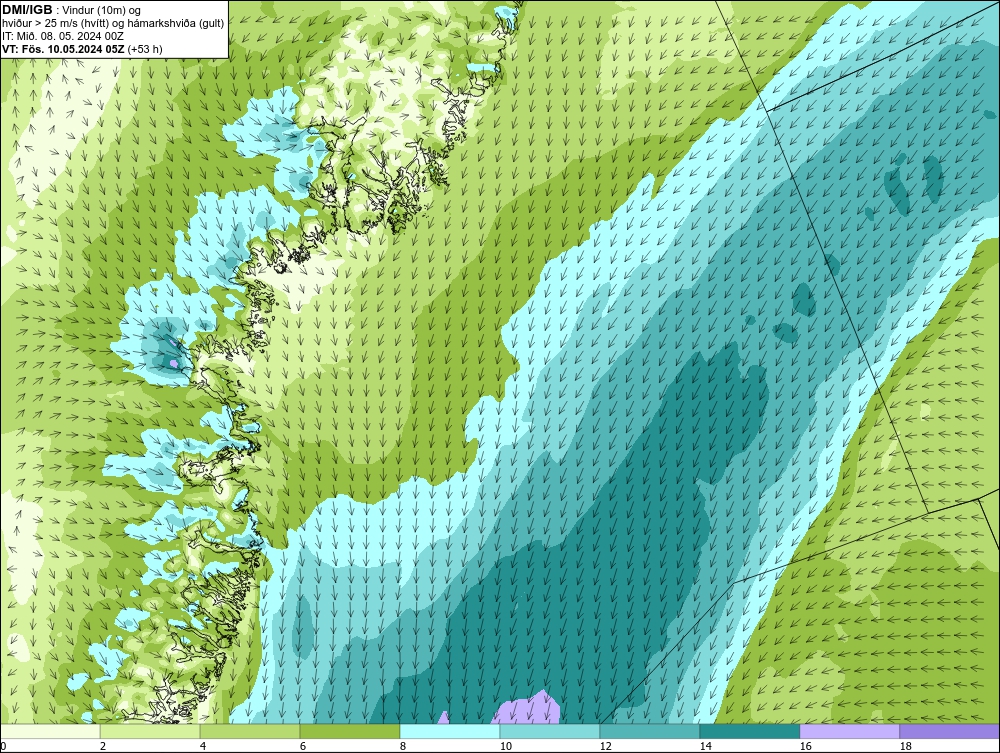Click the 12–14 m/s teal legend swatch
The width and height of the screenshot is (1000, 753).
click(x=650, y=731)
